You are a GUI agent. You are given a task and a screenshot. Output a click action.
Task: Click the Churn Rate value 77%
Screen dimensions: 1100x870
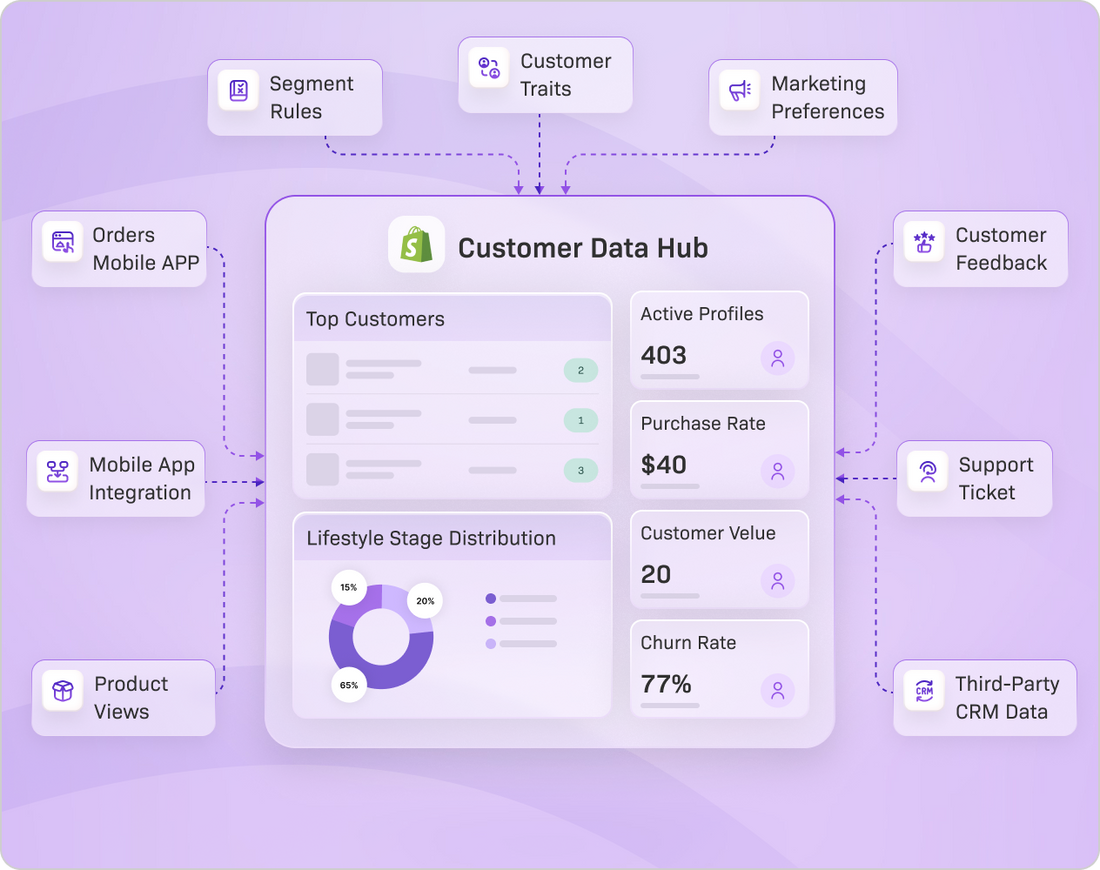pyautogui.click(x=666, y=683)
